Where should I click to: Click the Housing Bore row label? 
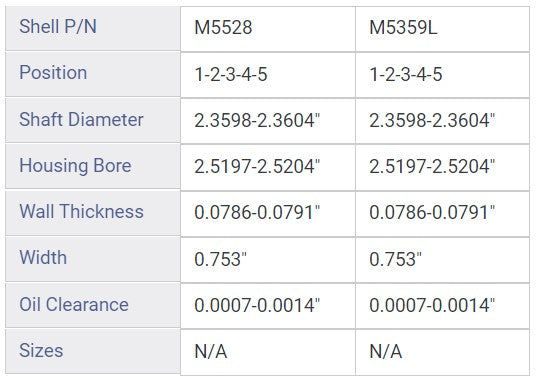[93, 167]
